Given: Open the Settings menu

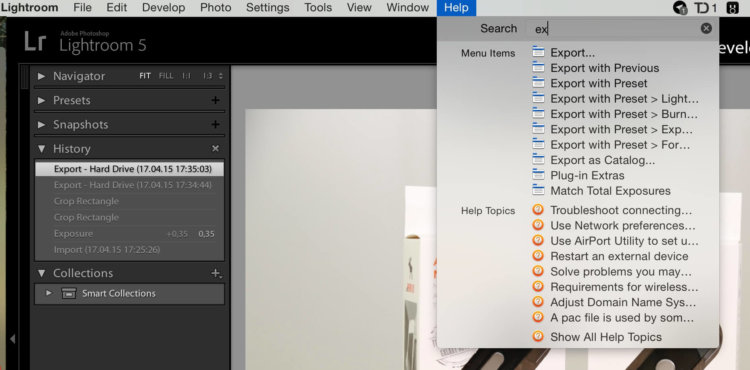Looking at the screenshot, I should pyautogui.click(x=267, y=8).
